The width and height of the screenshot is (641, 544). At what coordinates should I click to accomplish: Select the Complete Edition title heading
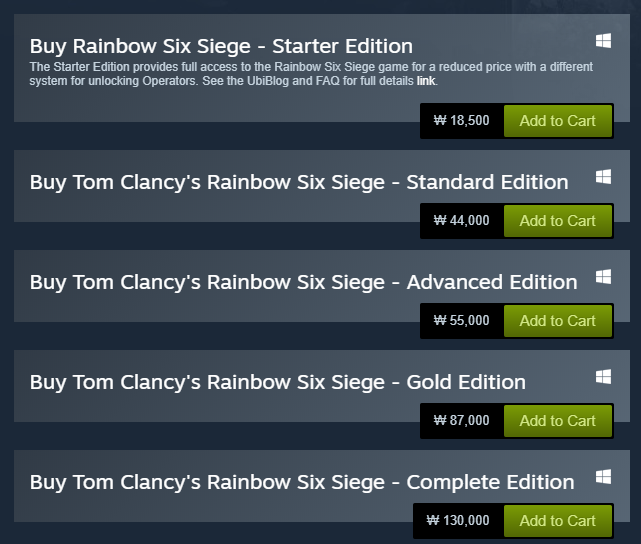[x=302, y=483]
